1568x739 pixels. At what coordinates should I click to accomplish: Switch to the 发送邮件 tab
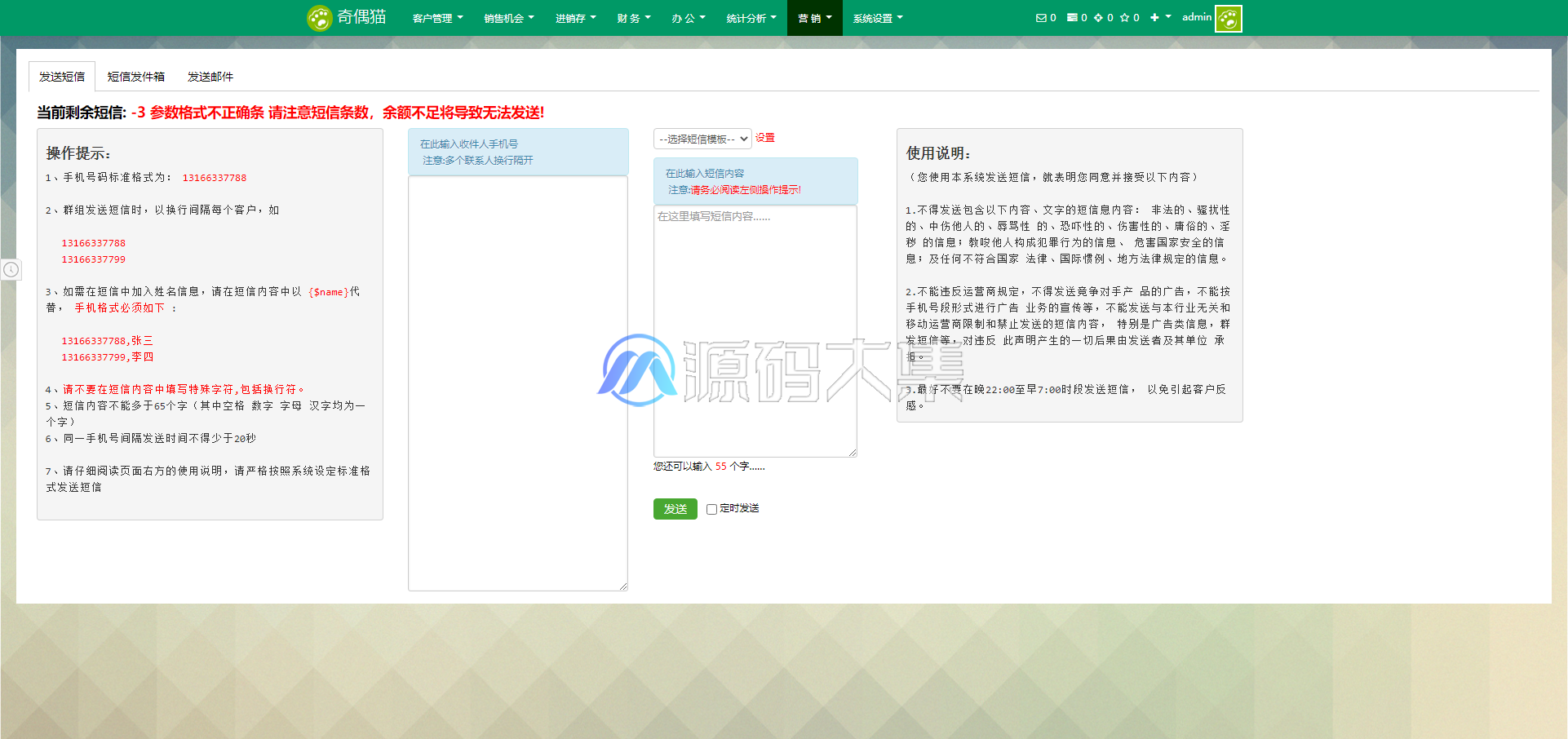(210, 76)
